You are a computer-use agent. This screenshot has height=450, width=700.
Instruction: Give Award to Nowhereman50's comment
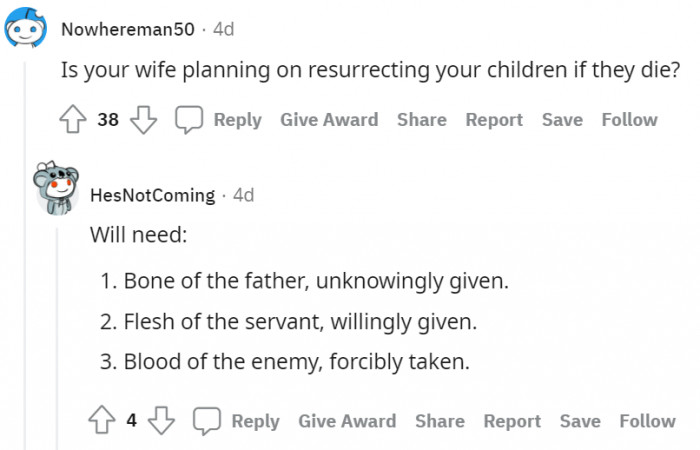pyautogui.click(x=329, y=120)
